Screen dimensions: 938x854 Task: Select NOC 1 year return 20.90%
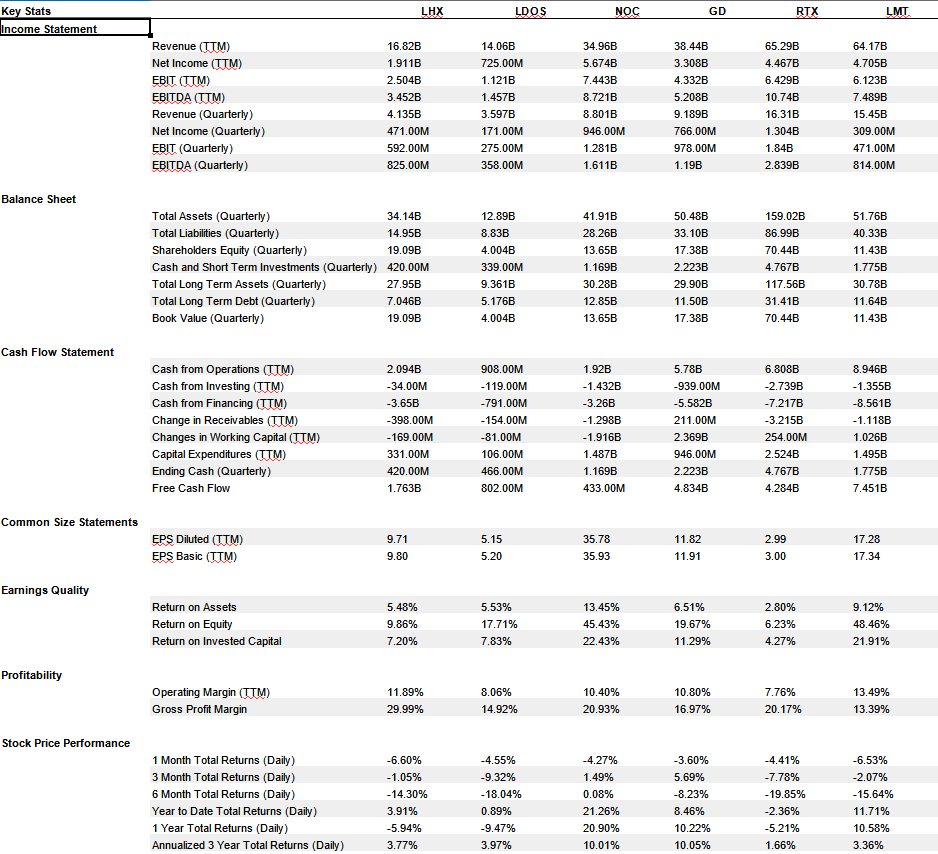pos(601,828)
